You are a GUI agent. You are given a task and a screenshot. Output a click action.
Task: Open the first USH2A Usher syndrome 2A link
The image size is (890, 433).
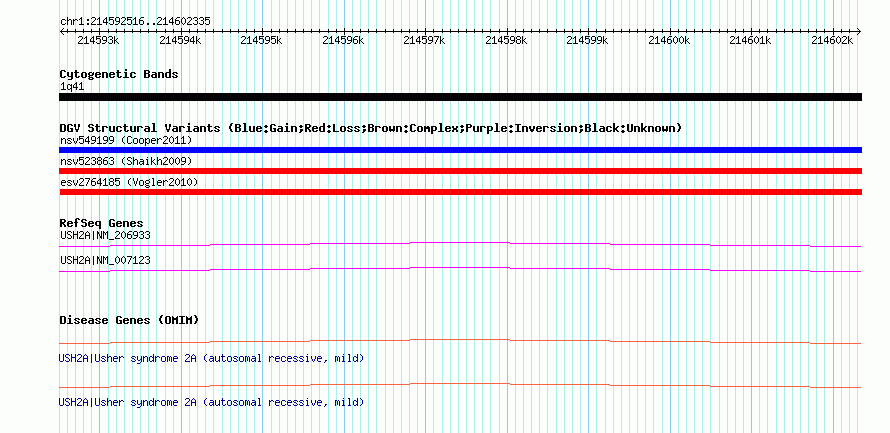click(211, 359)
